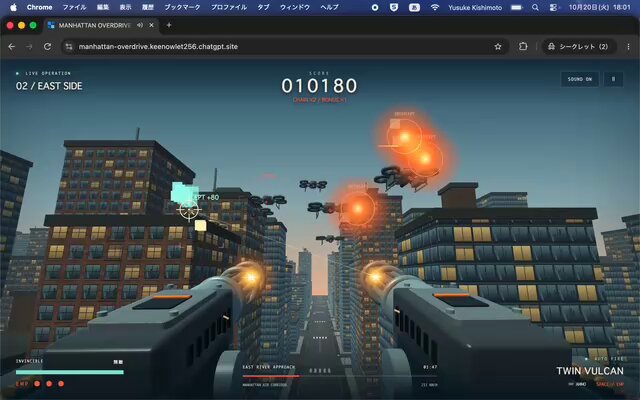Open the プロファイル menu
This screenshot has width=640, height=400.
(229, 7)
